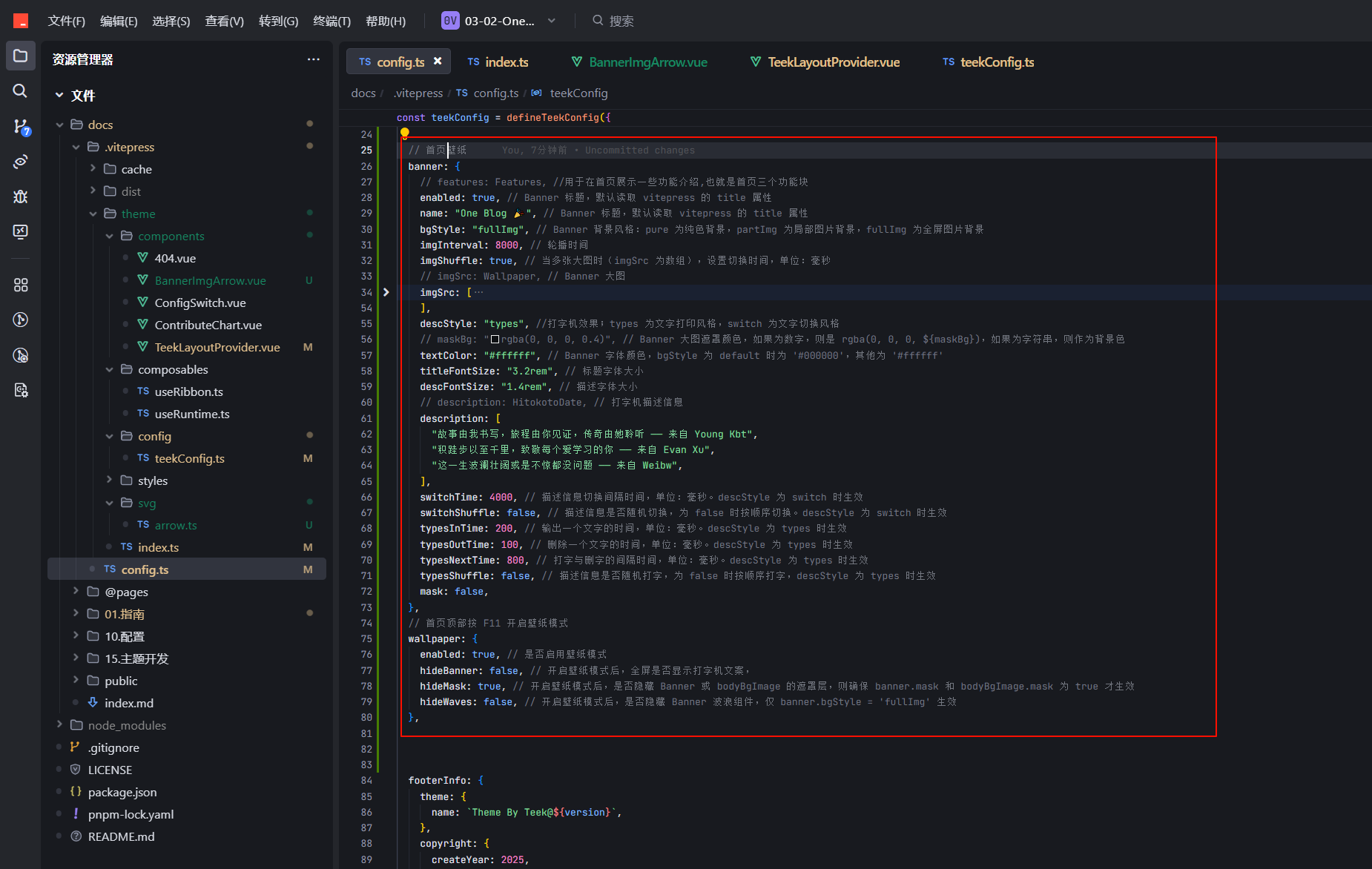The image size is (1372, 869).
Task: Expand the styles folder
Action: [x=110, y=480]
